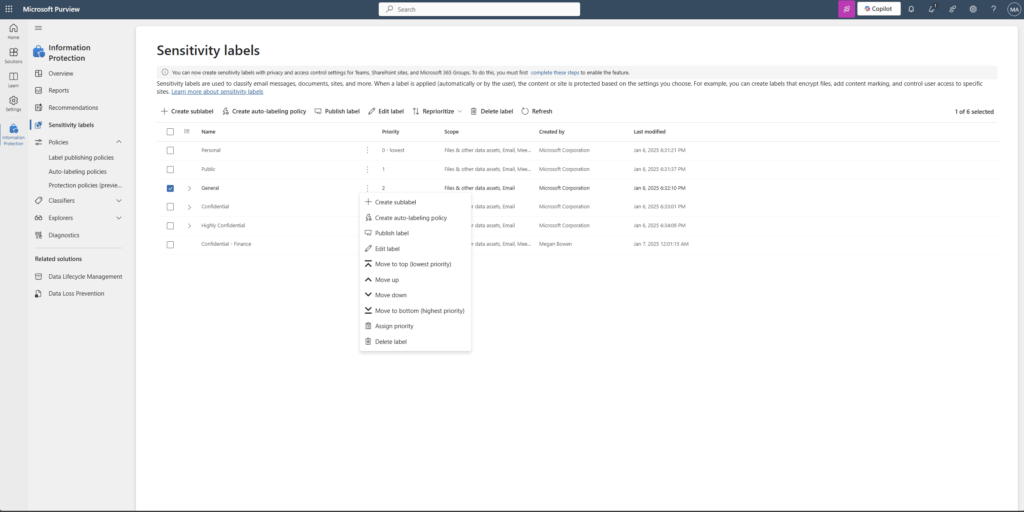Click the help question mark icon
Screen dimensions: 1024x512
click(993, 9)
